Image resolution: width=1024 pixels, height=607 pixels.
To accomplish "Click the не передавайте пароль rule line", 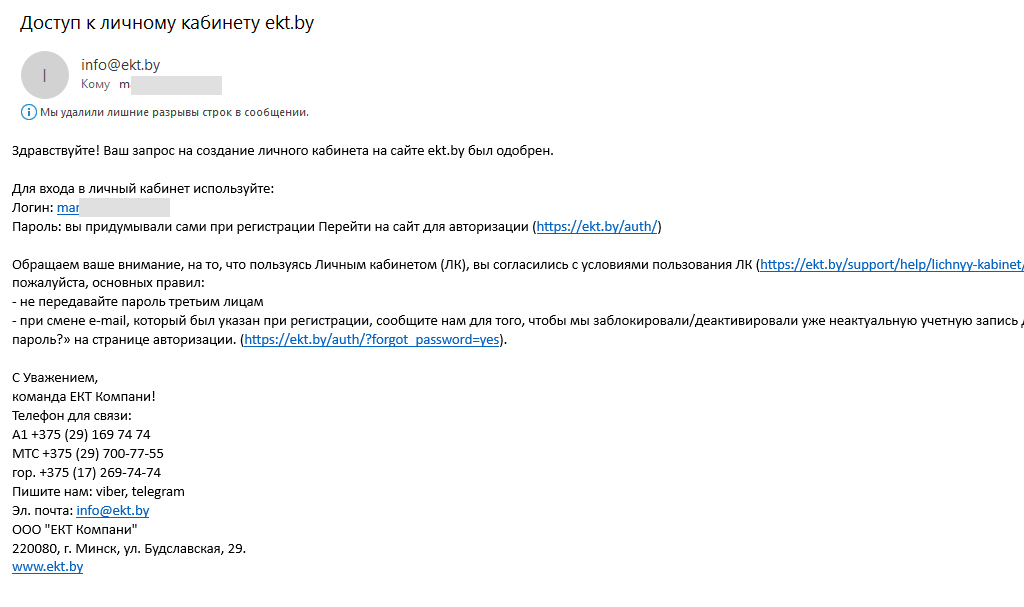I will 137,302.
